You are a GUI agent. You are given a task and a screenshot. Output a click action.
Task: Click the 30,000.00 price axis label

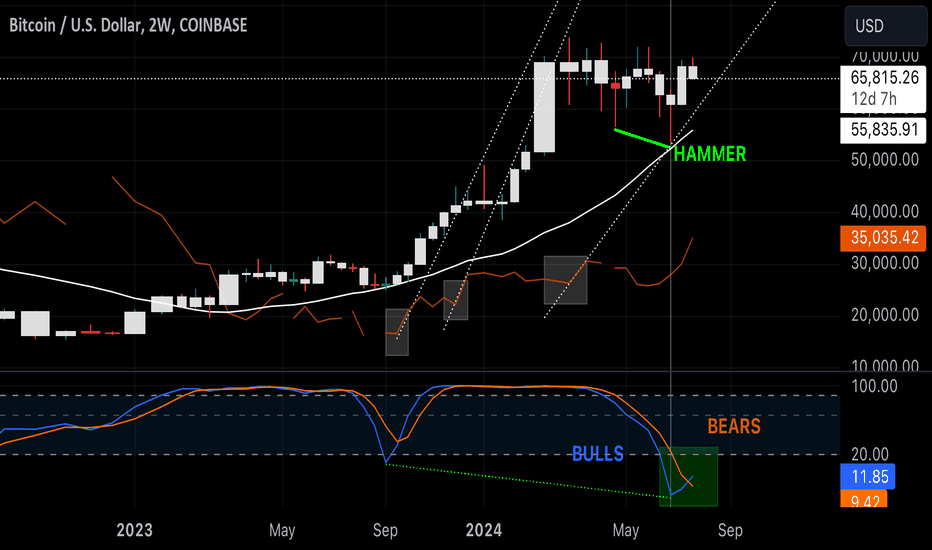884,263
